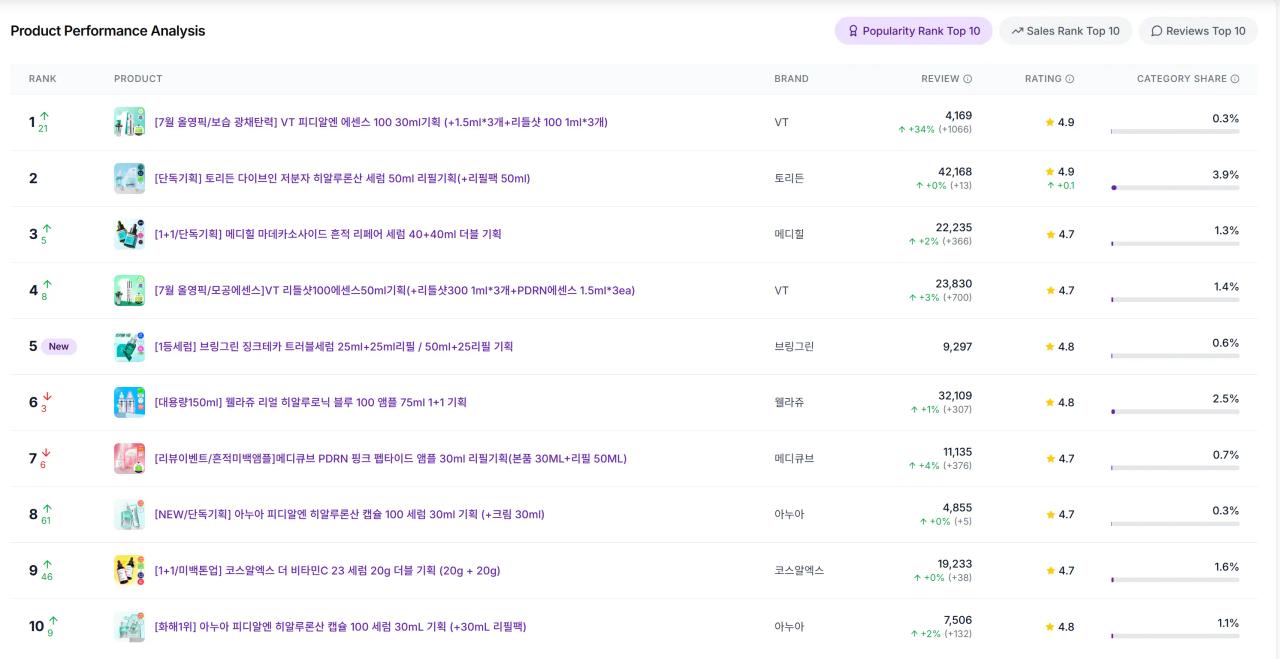
Task: Click review count 32,109
Action: [955, 396]
